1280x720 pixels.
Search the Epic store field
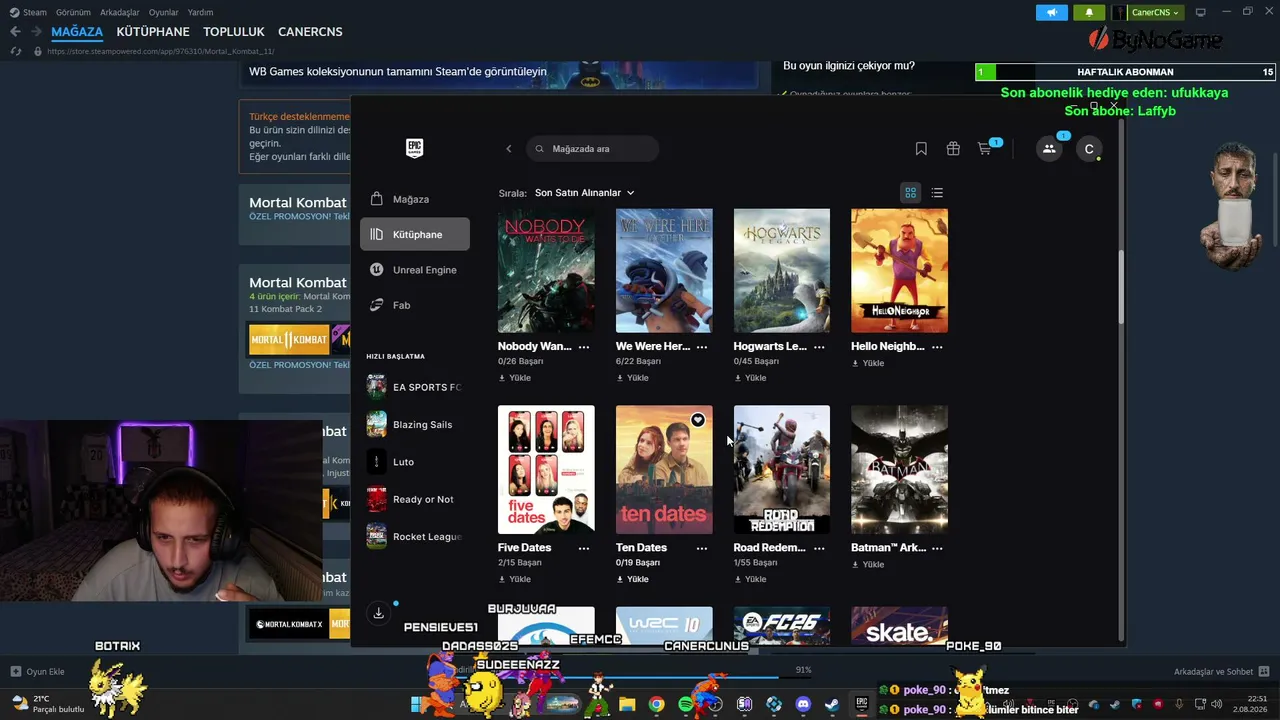[592, 149]
